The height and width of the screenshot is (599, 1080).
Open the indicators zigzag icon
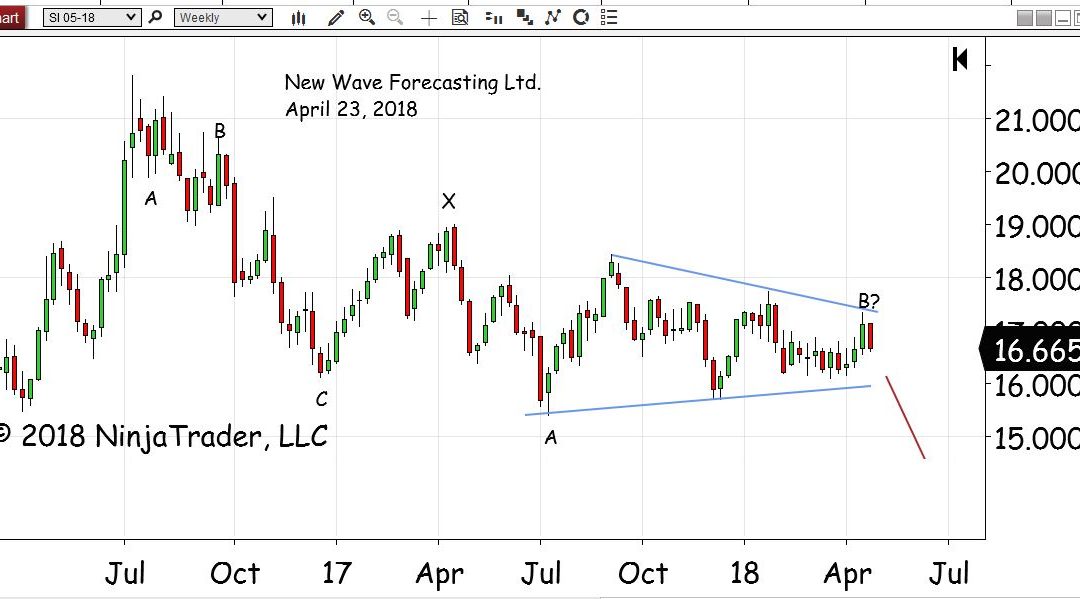(x=552, y=17)
